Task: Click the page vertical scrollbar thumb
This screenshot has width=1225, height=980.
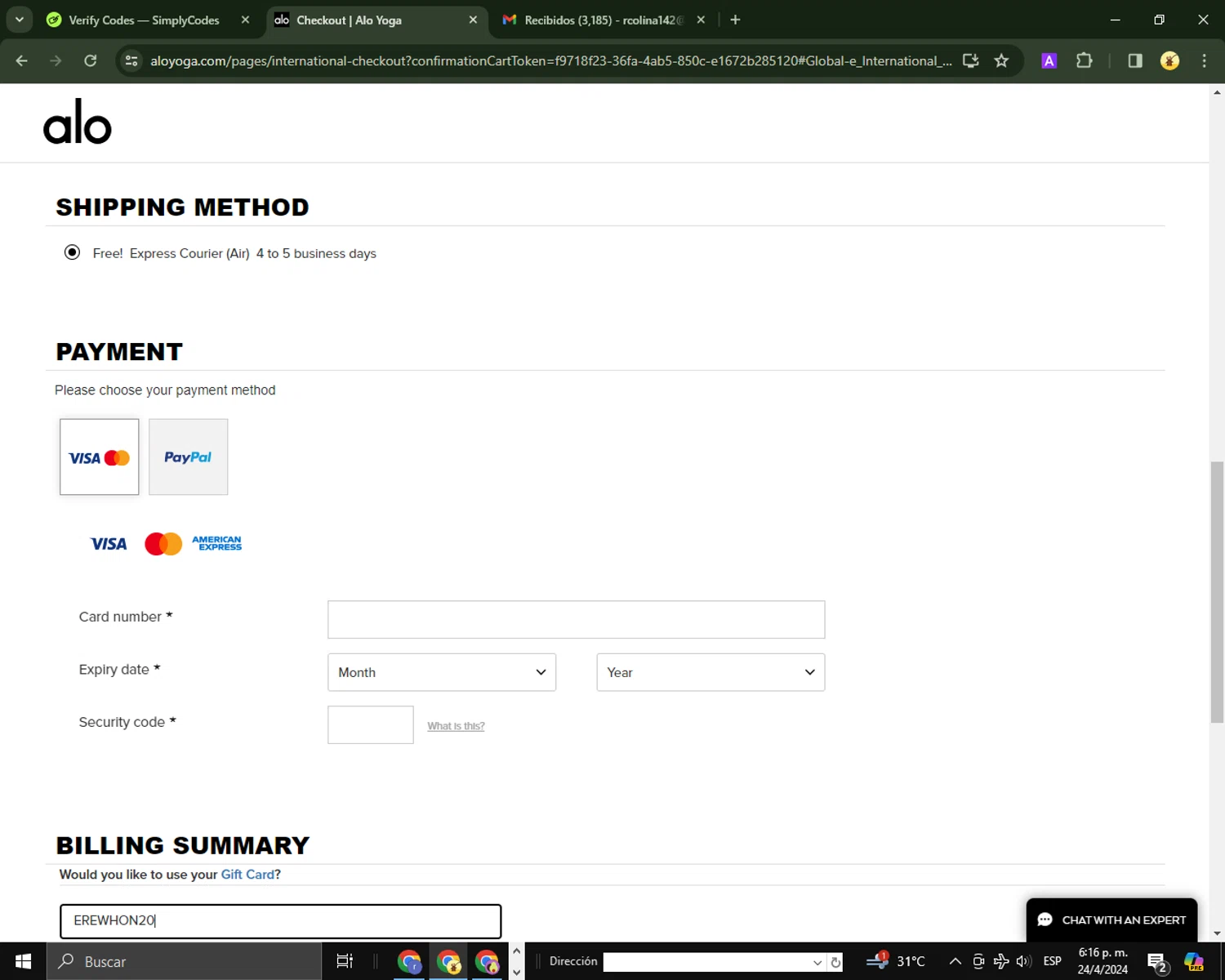Action: [1217, 592]
